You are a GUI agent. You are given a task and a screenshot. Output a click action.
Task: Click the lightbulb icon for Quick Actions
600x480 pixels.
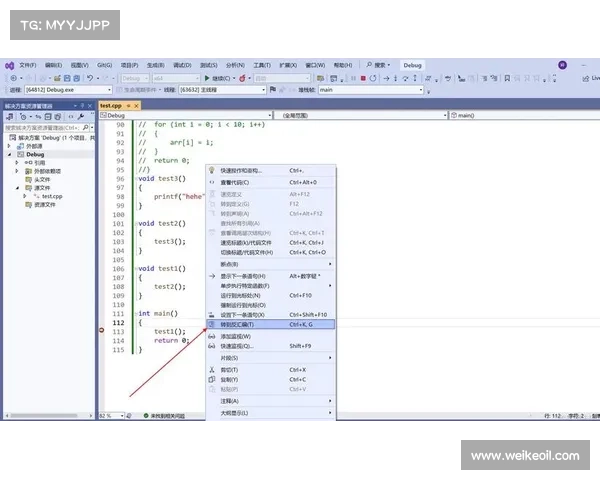[212, 170]
